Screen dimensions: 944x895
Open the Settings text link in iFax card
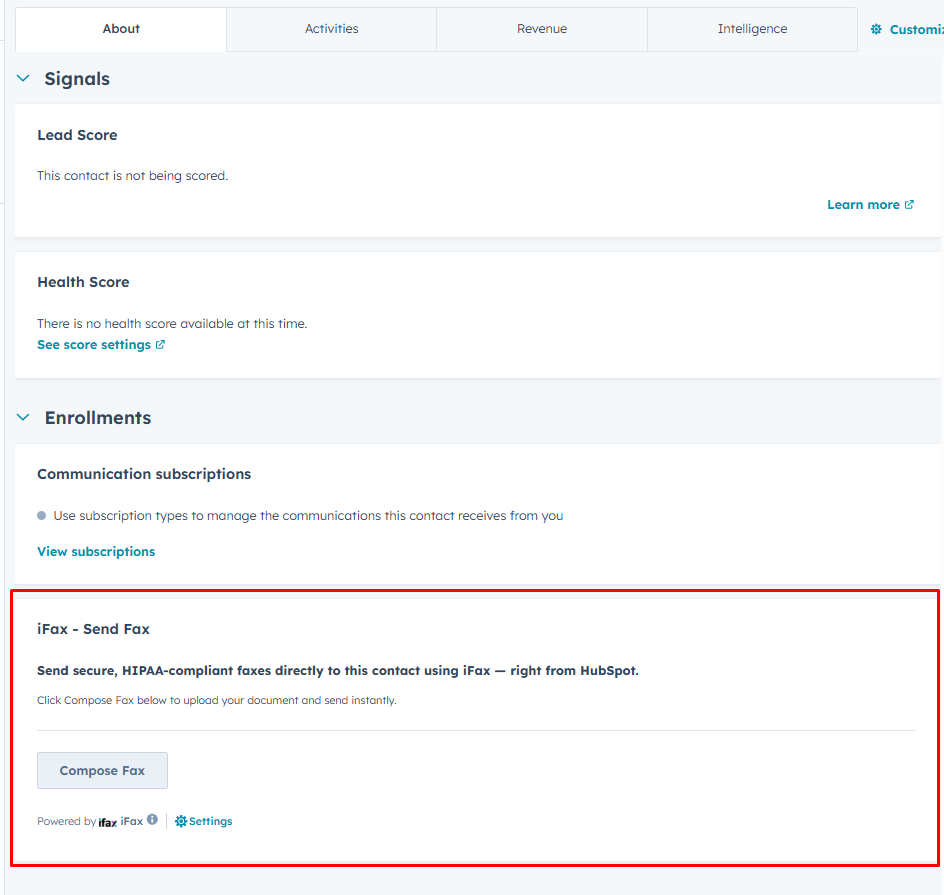coord(210,821)
